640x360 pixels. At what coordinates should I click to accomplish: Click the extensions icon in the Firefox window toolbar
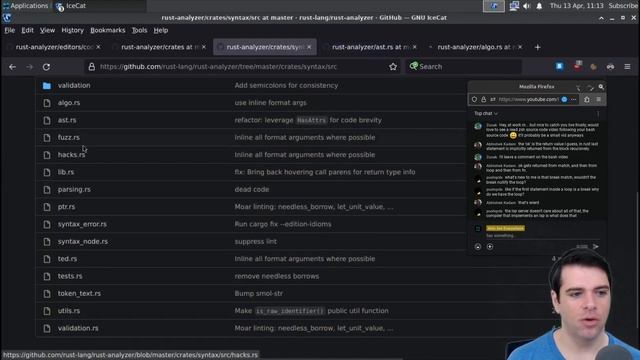pos(587,99)
